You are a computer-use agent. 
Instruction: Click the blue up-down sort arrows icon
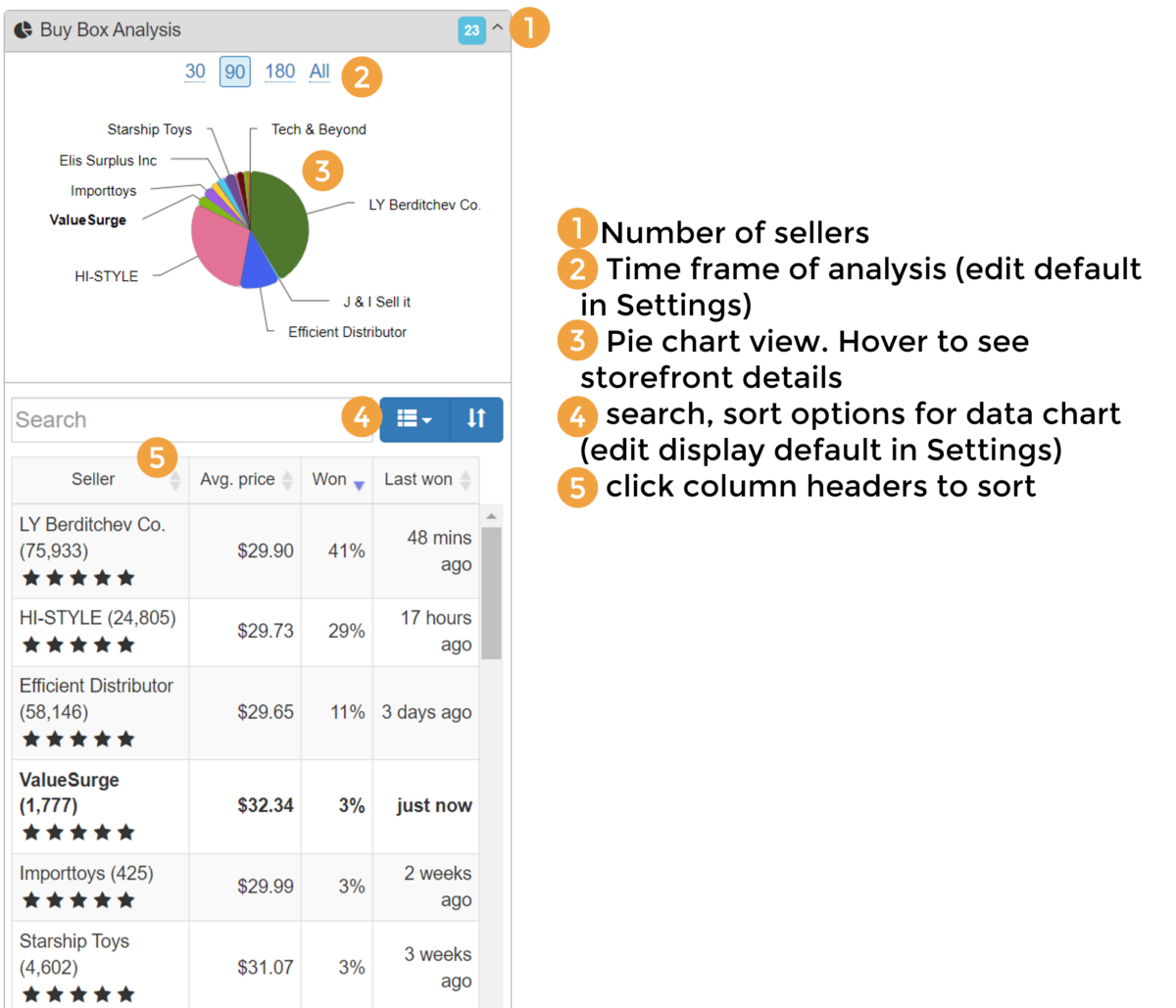coord(475,418)
